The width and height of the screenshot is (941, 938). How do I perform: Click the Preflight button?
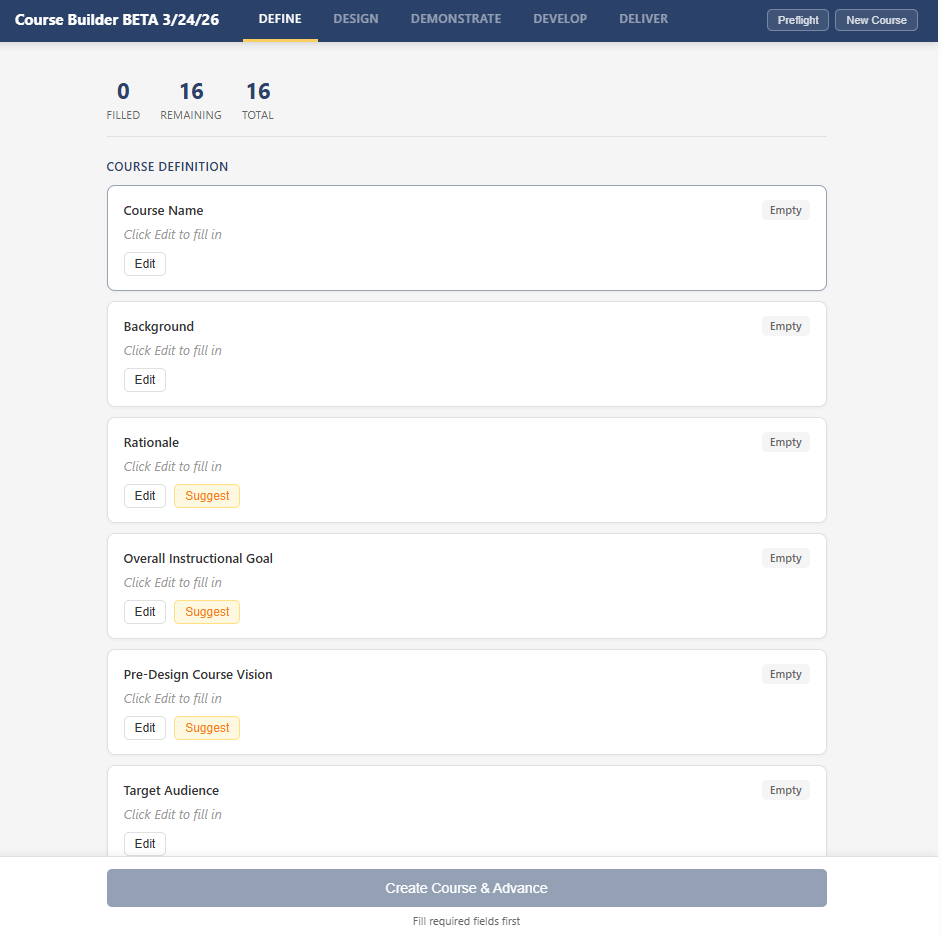pyautogui.click(x=797, y=20)
